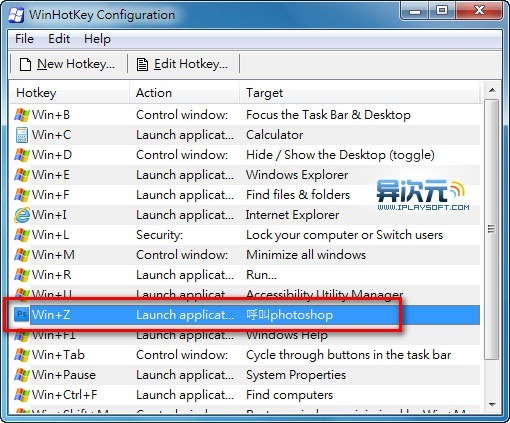Screen dimensions: 510x423
Task: Click the Windows flag icon of Win+D
Action: (x=22, y=155)
